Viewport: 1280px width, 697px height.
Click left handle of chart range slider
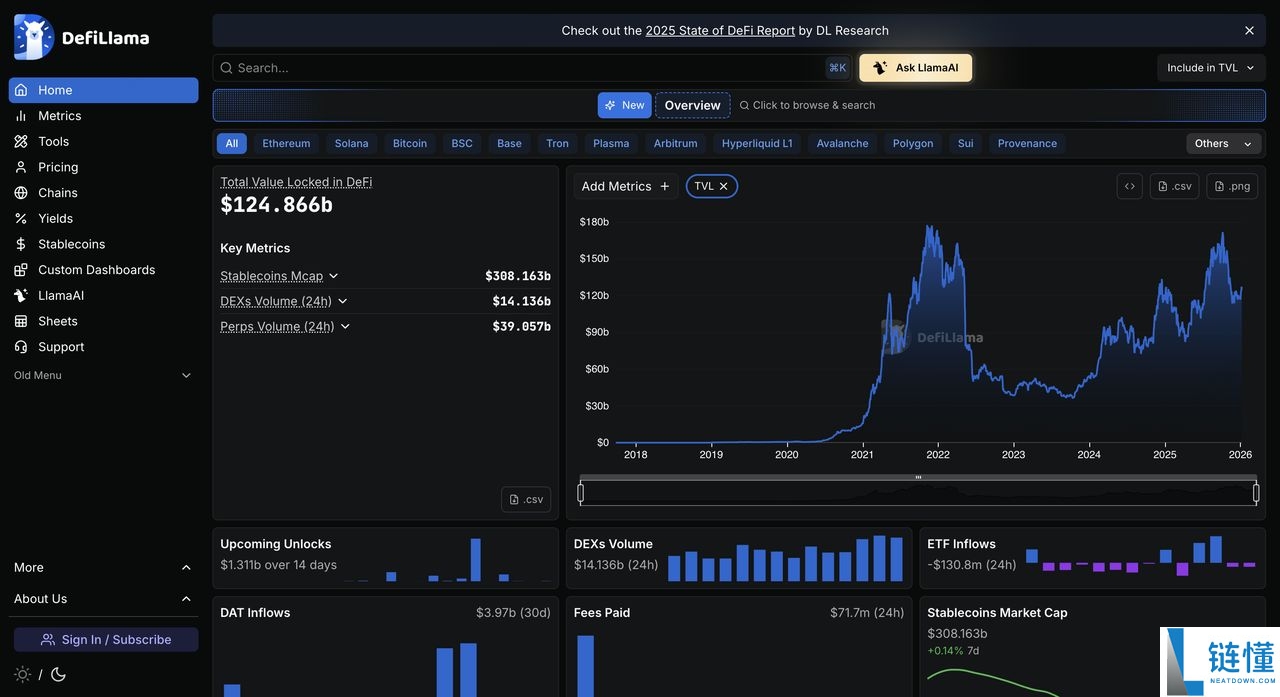tap(581, 492)
